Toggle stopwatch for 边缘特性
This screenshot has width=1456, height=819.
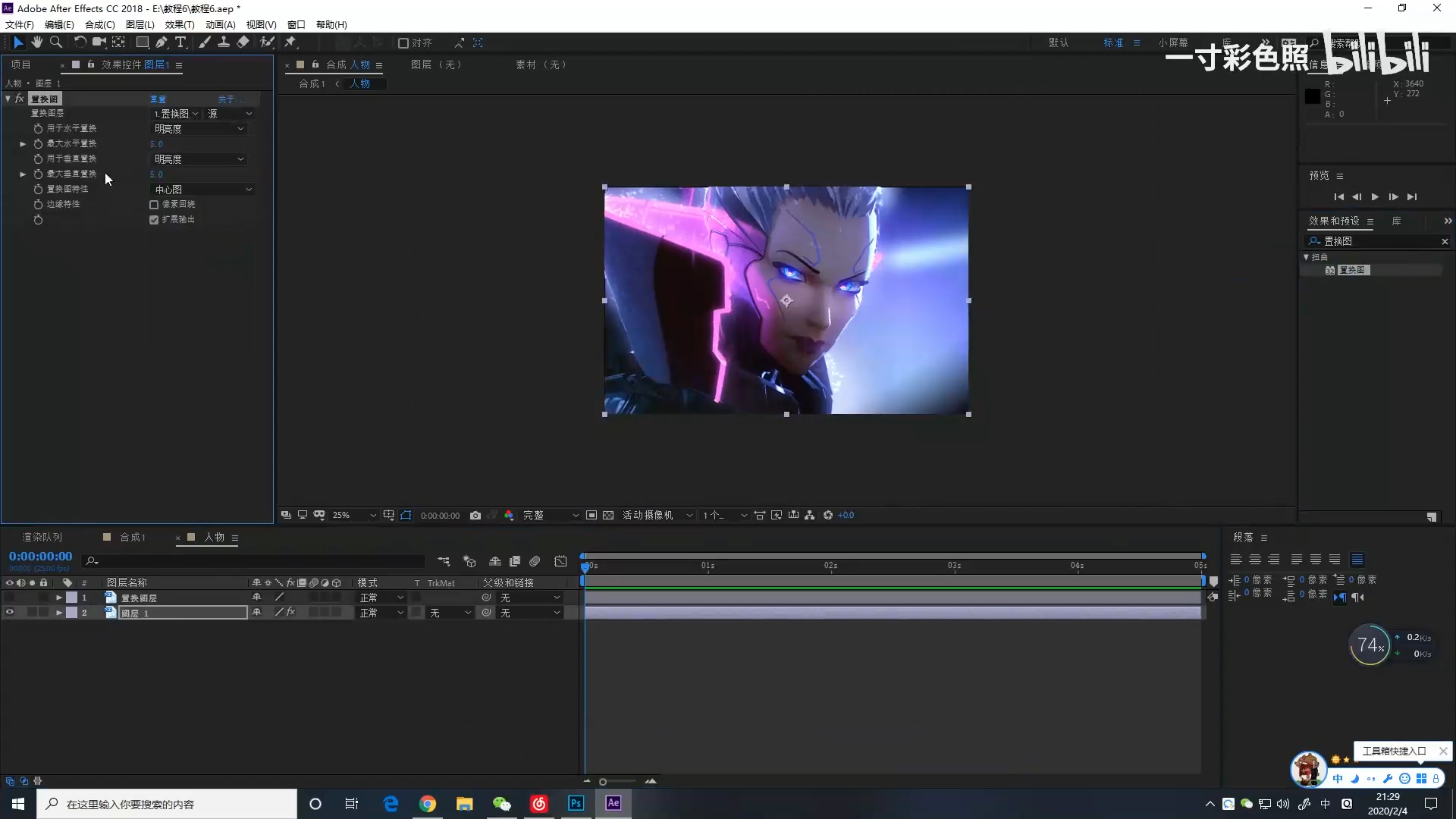tap(38, 205)
